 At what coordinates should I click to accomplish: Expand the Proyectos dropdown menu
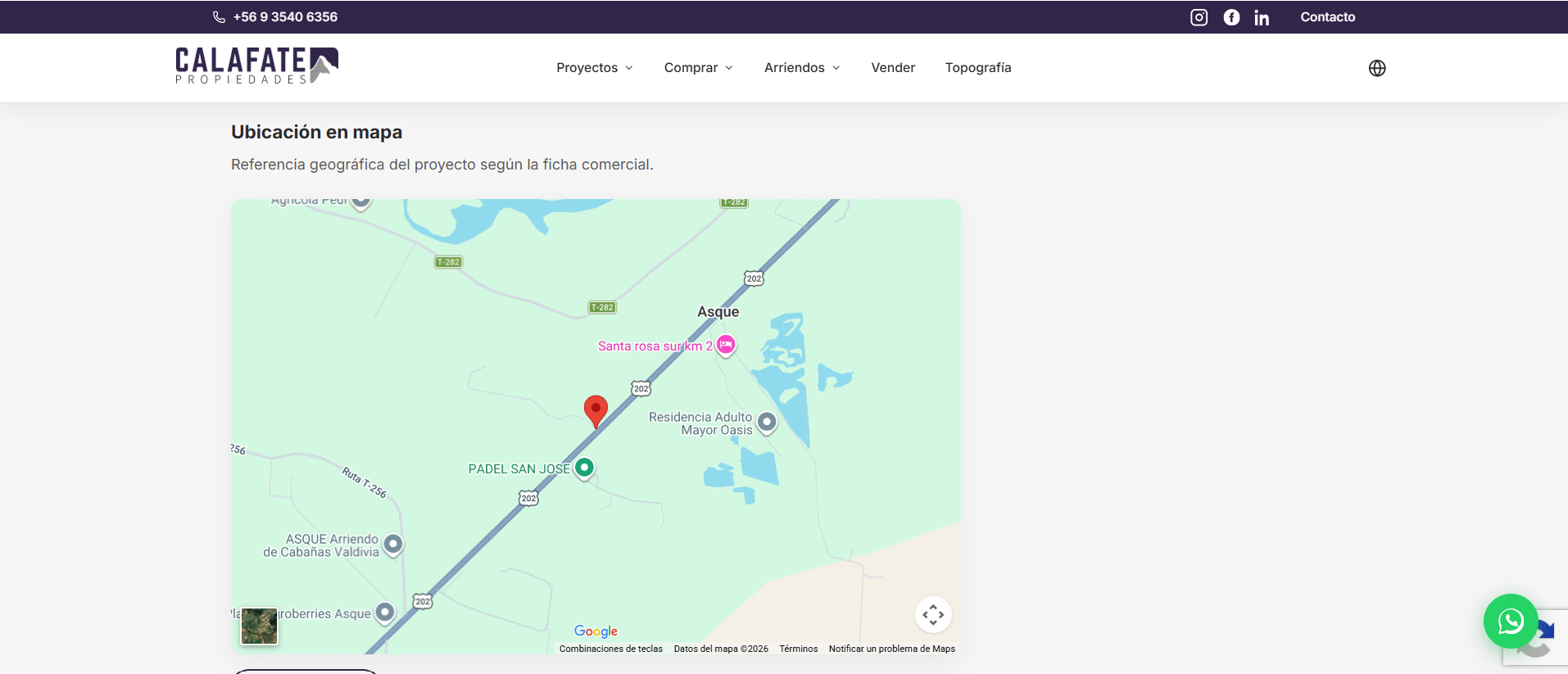595,68
